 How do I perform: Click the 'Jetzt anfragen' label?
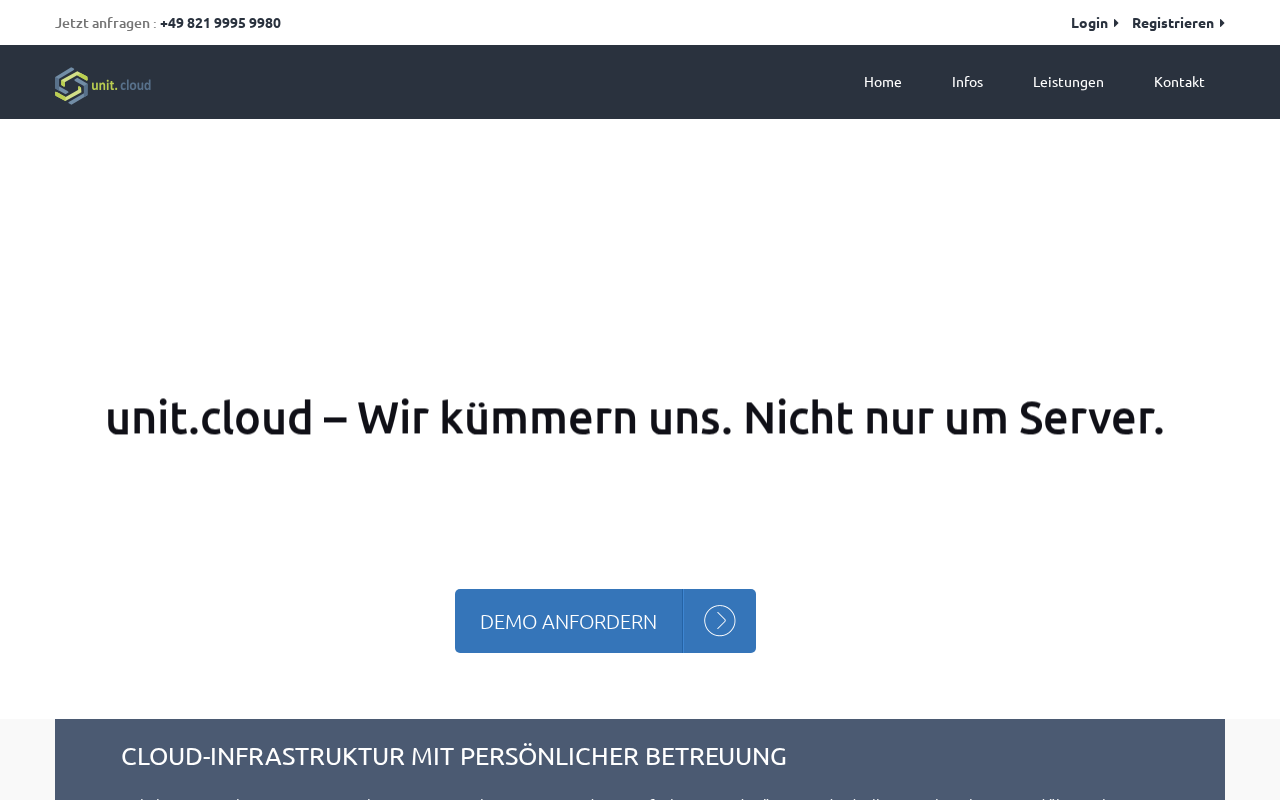tap(103, 23)
